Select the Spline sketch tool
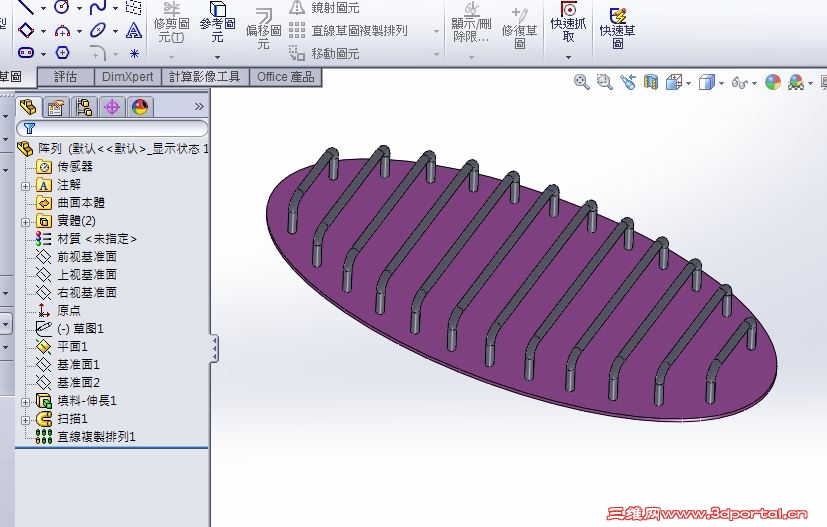This screenshot has width=827, height=527. click(98, 7)
